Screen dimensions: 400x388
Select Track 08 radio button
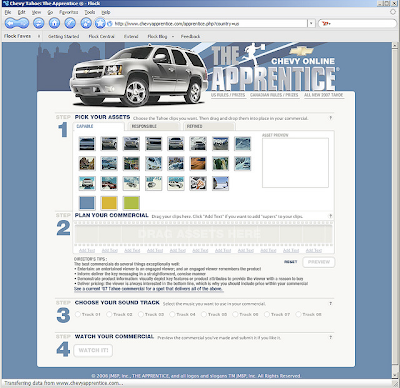(298, 314)
